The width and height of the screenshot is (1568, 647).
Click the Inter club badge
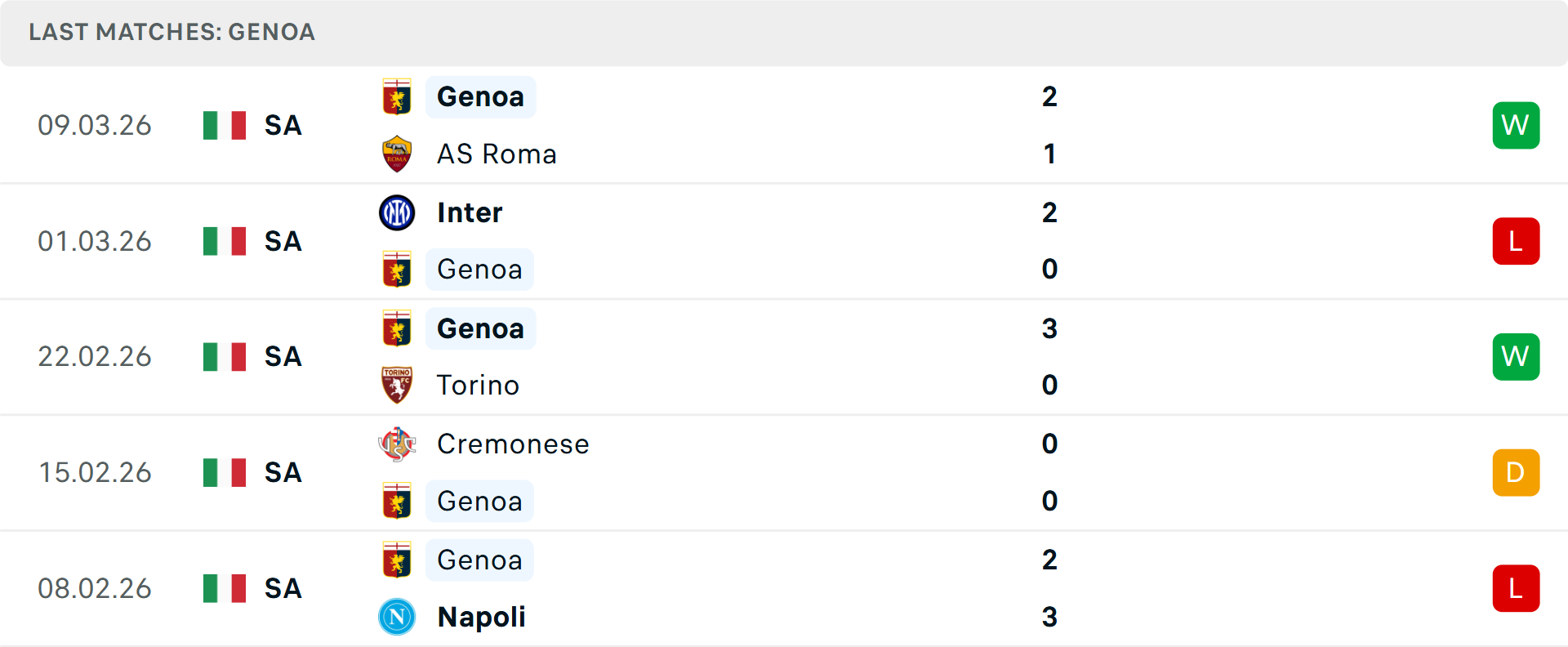click(397, 212)
